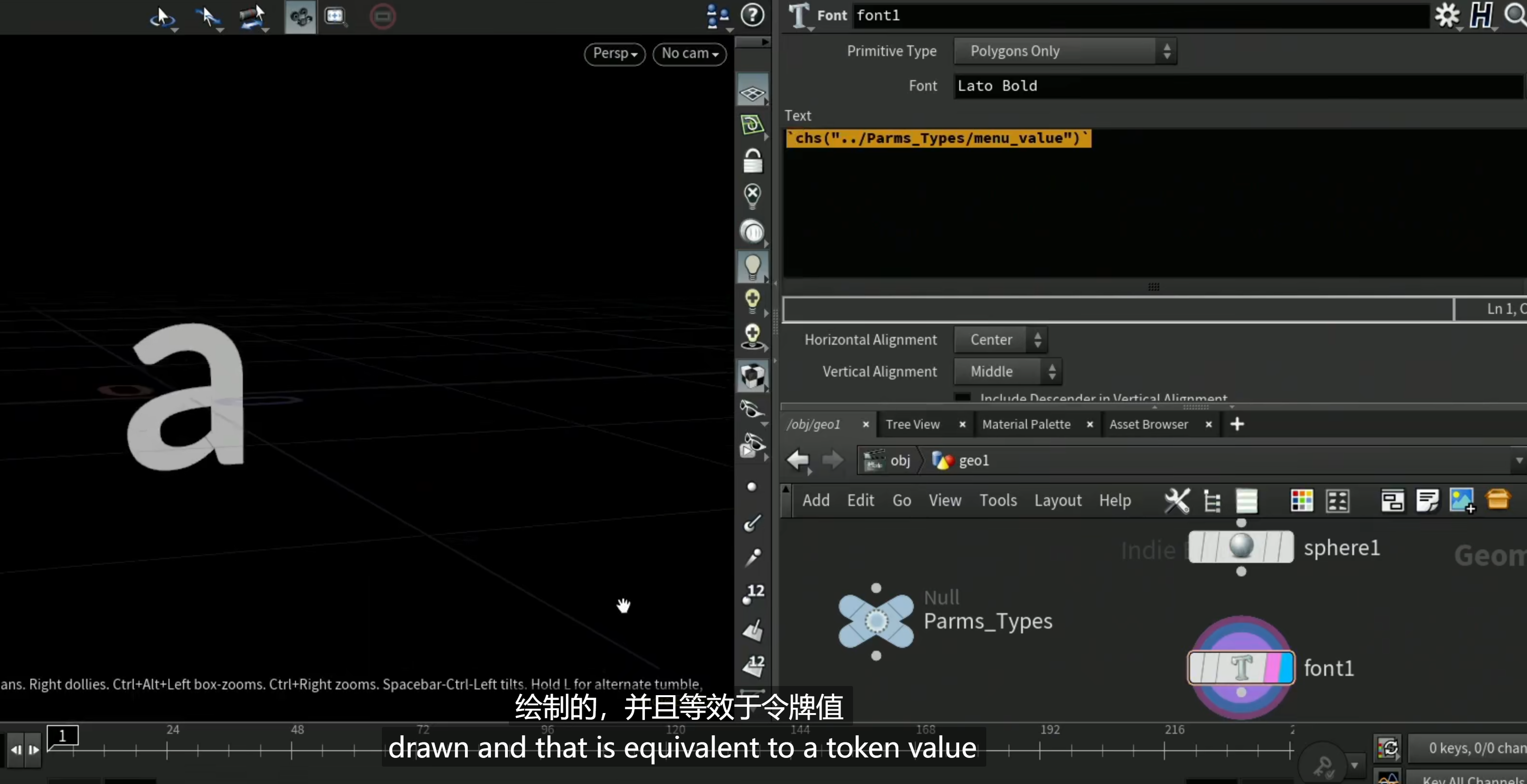Go forward with the network forward arrow
Image resolution: width=1527 pixels, height=784 pixels.
tap(833, 460)
